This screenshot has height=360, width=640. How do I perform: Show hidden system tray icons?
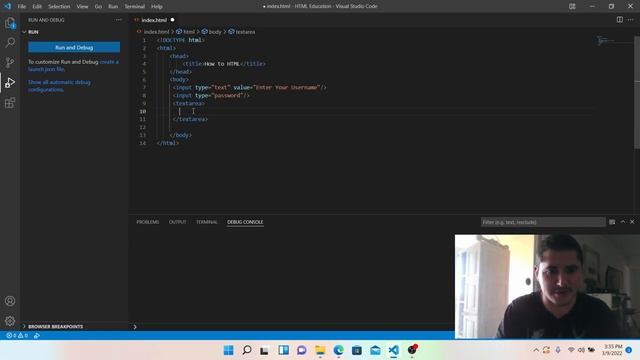click(x=536, y=350)
